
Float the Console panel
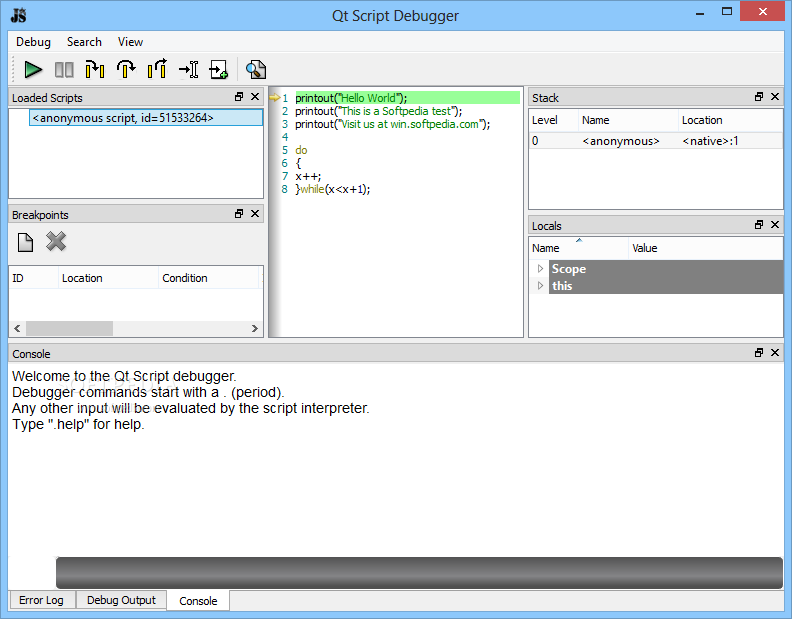tap(759, 353)
